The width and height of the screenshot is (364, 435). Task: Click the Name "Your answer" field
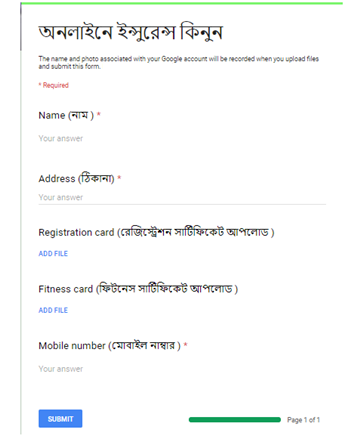(182, 139)
